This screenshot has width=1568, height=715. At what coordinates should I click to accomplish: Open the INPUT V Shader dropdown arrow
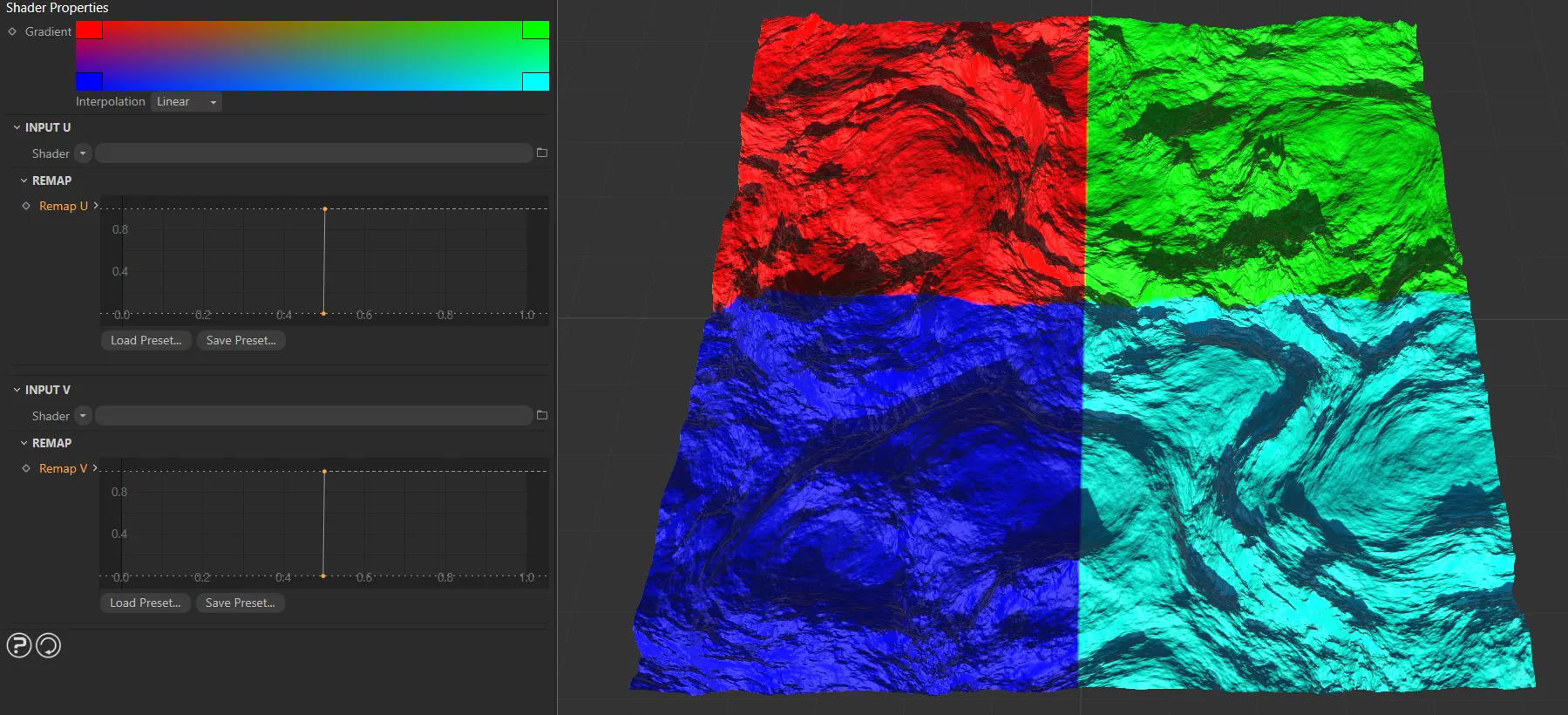(83, 416)
